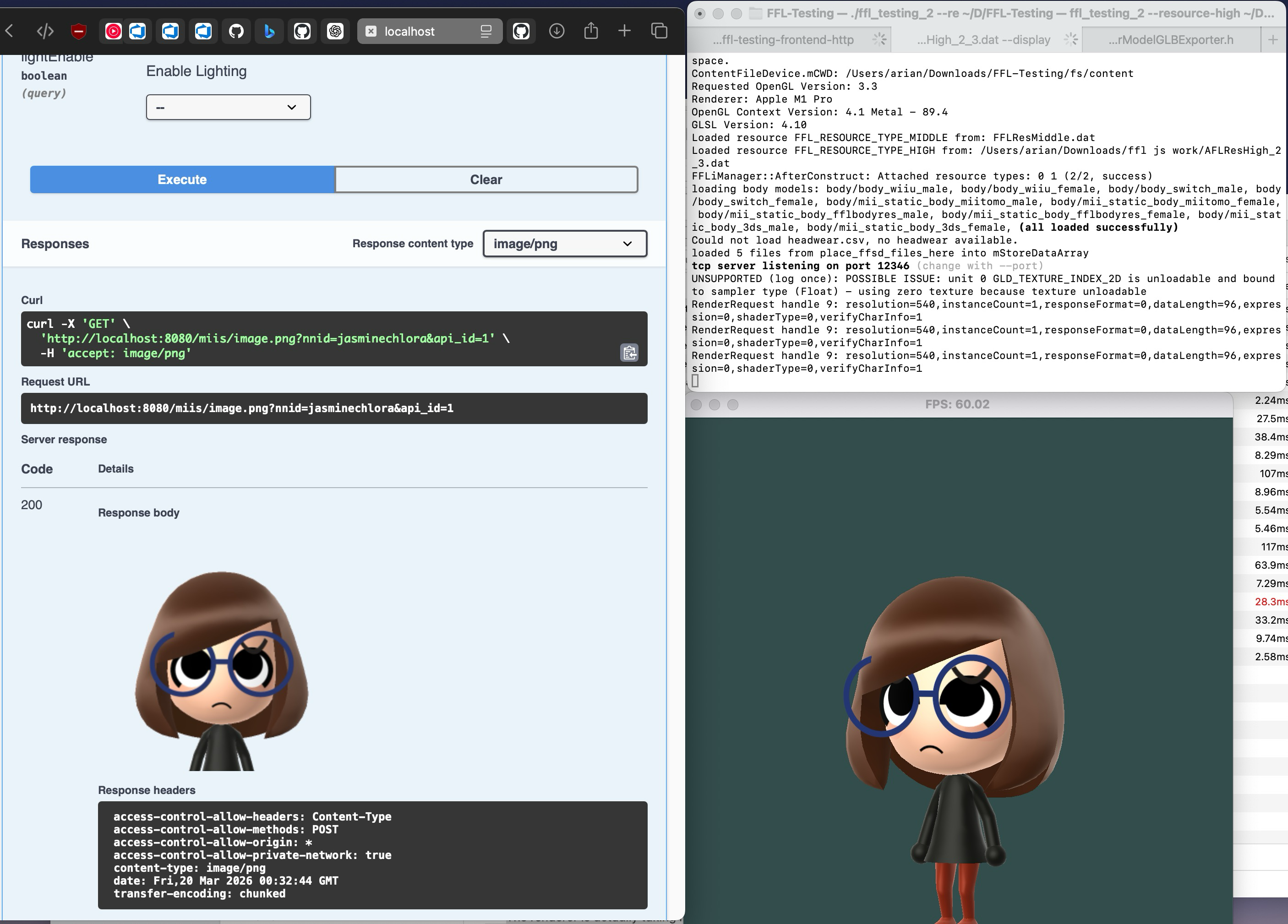Show the tab overview icon
1288x924 pixels.
[x=659, y=31]
